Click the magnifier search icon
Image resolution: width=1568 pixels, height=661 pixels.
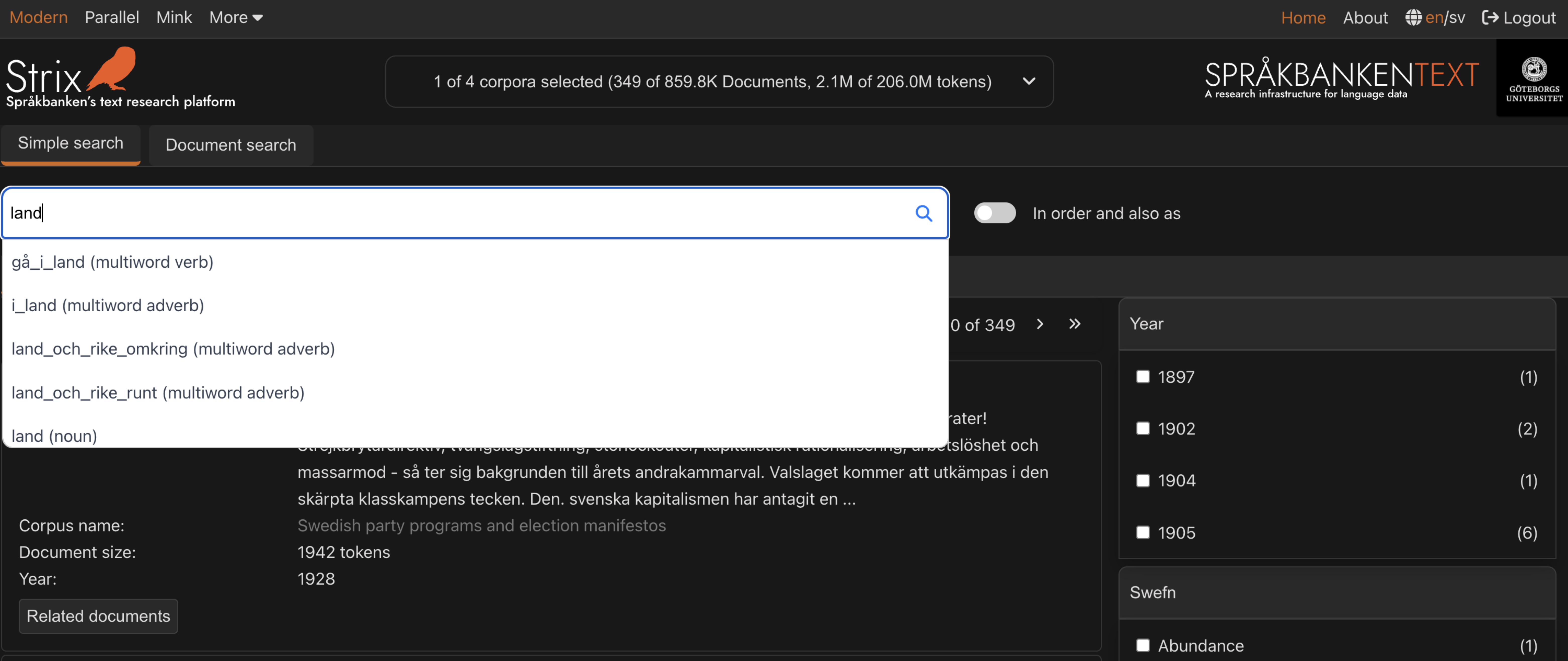[x=923, y=213]
